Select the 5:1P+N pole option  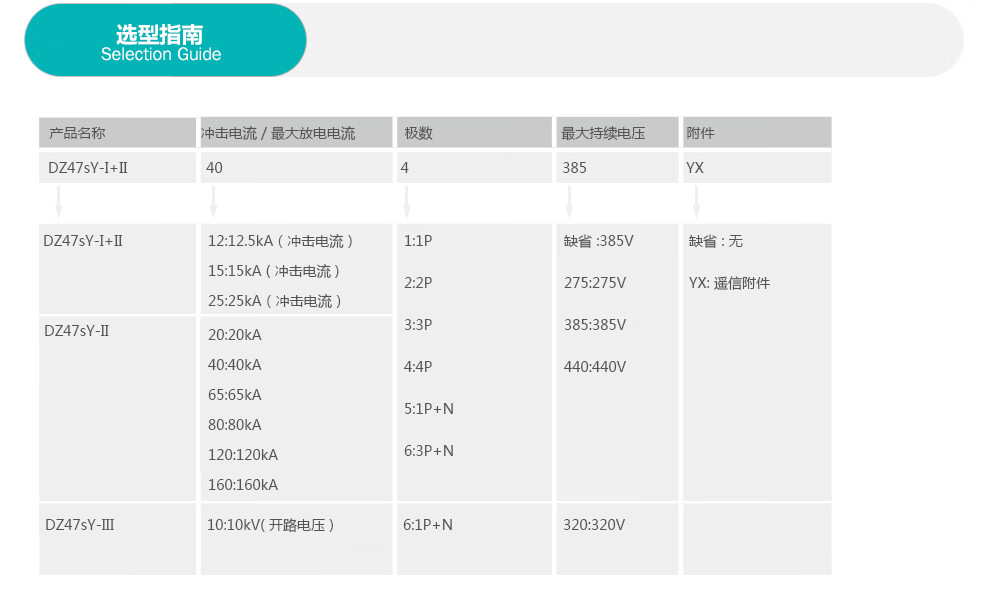coord(428,409)
